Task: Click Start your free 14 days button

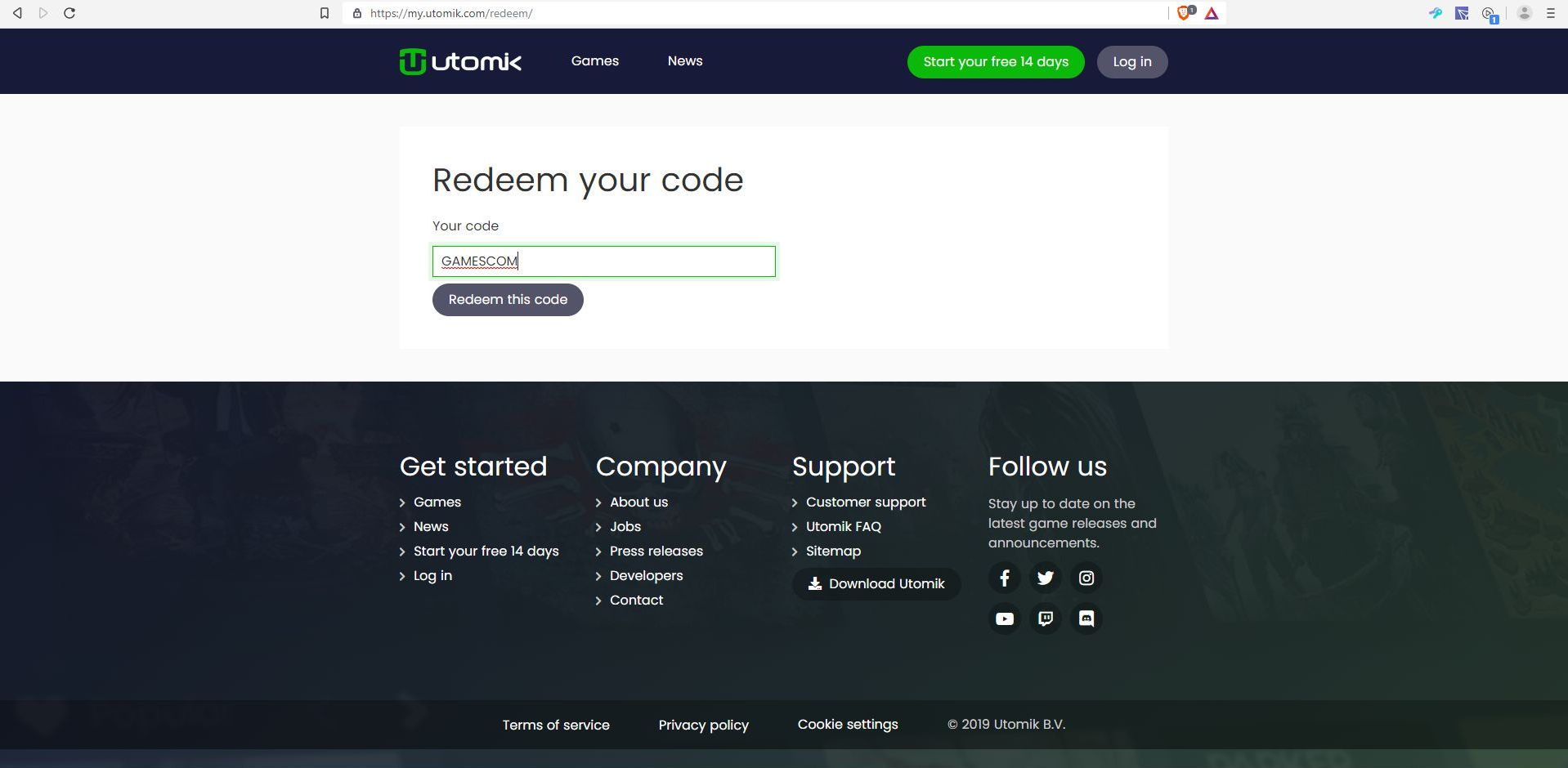Action: pos(996,62)
